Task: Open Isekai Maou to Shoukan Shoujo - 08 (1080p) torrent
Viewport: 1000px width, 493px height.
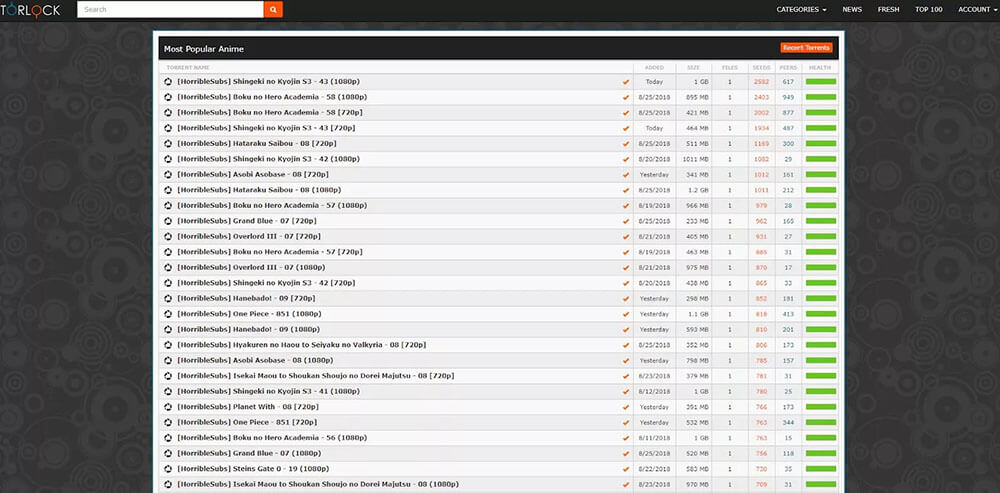Action: [x=318, y=485]
